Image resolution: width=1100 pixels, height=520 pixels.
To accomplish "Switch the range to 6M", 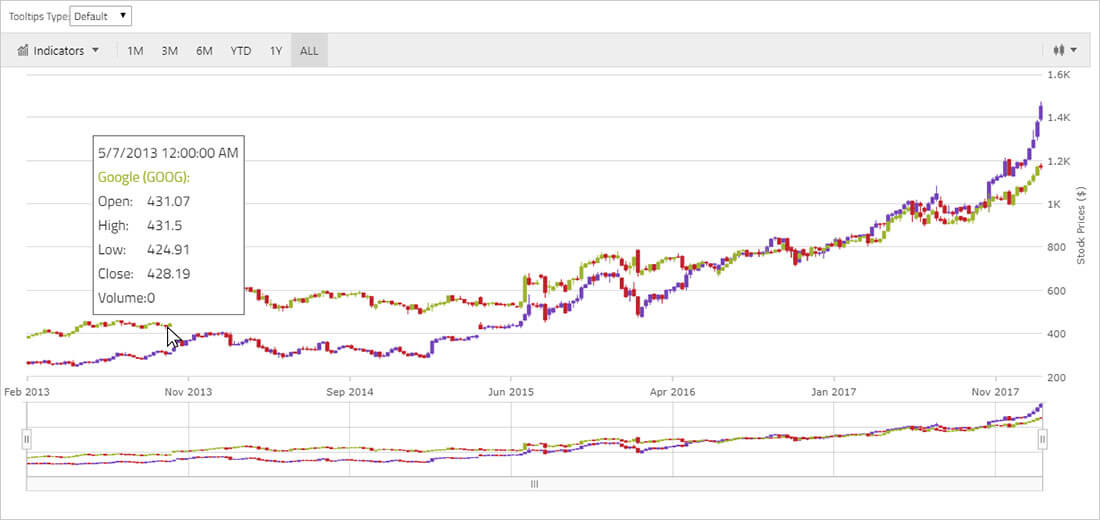I will tap(204, 51).
